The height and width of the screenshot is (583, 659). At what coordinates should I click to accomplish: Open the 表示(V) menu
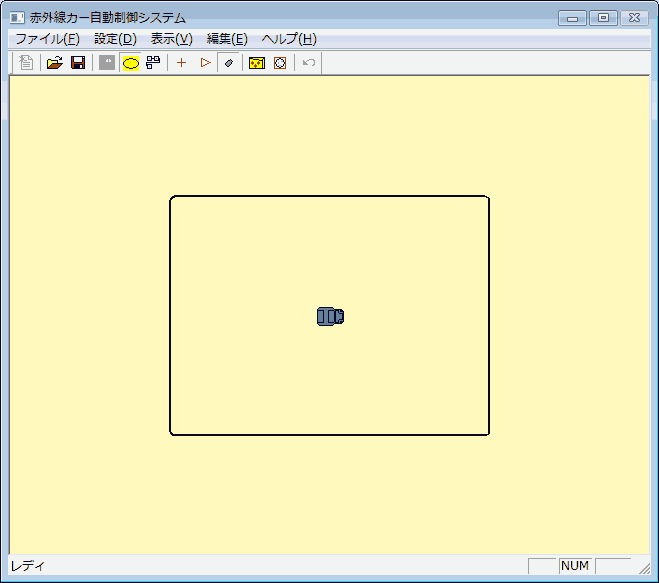172,39
